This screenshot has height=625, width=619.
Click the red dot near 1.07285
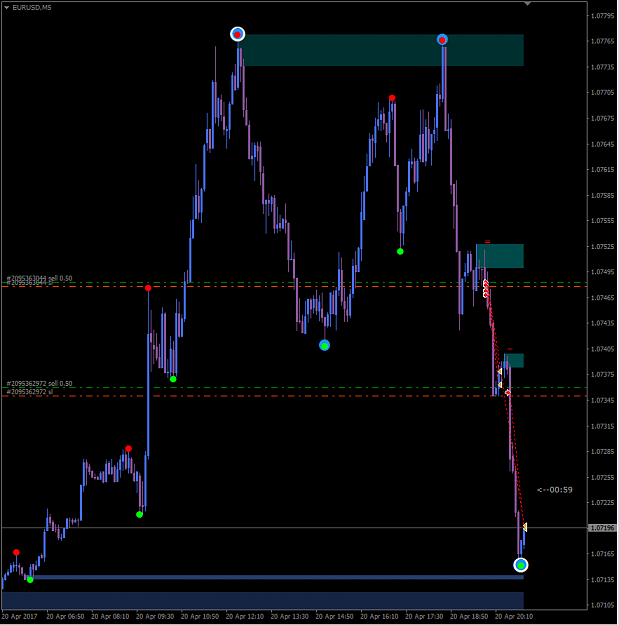click(x=128, y=449)
